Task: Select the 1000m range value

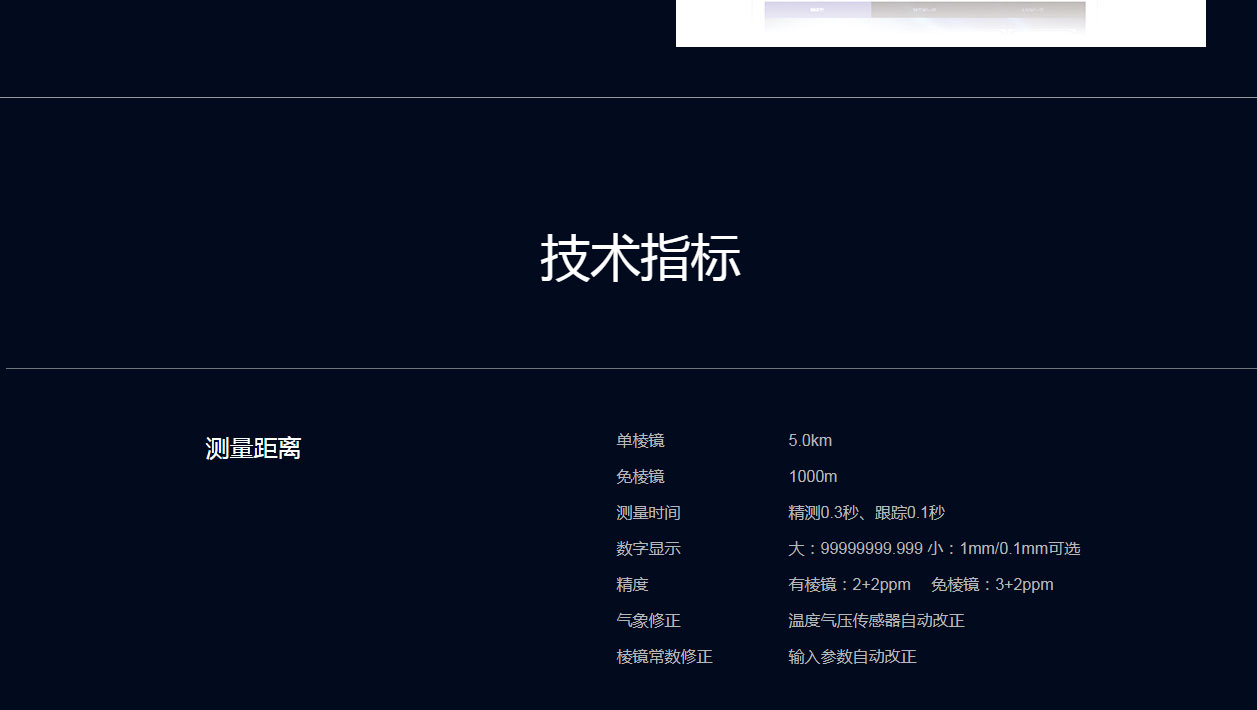Action: [x=813, y=477]
